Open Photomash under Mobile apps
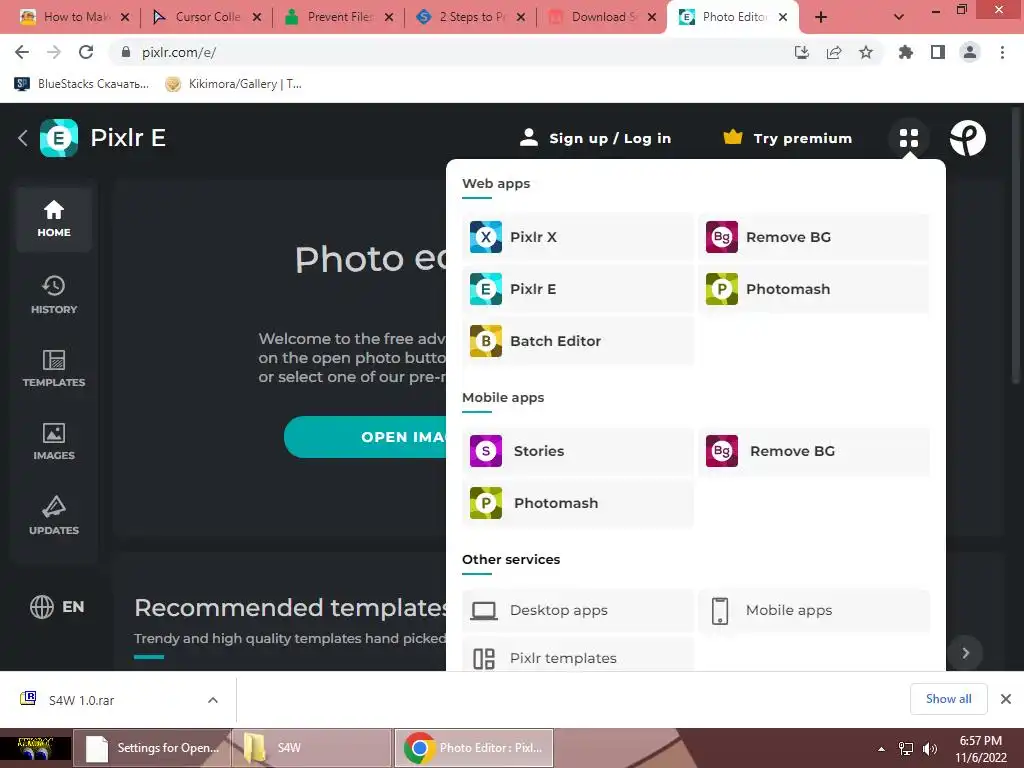 tap(577, 503)
